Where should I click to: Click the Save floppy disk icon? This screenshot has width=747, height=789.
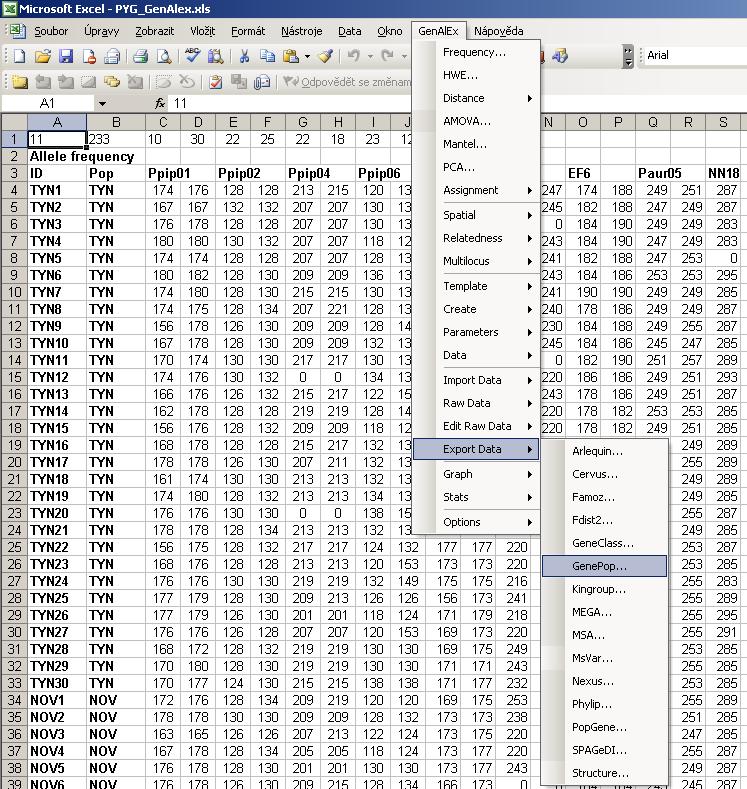click(66, 56)
